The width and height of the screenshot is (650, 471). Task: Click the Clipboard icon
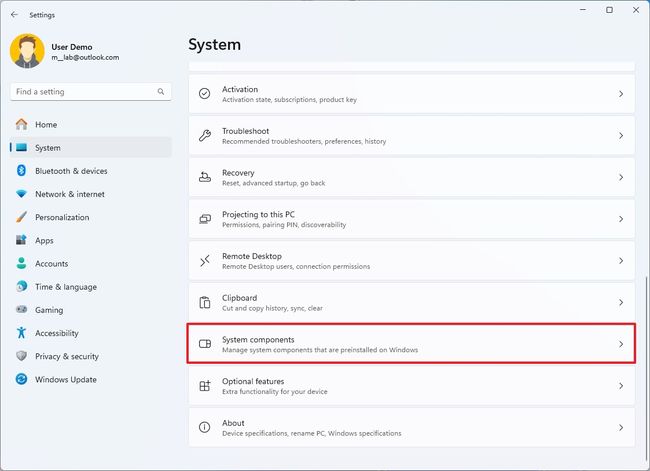[205, 302]
